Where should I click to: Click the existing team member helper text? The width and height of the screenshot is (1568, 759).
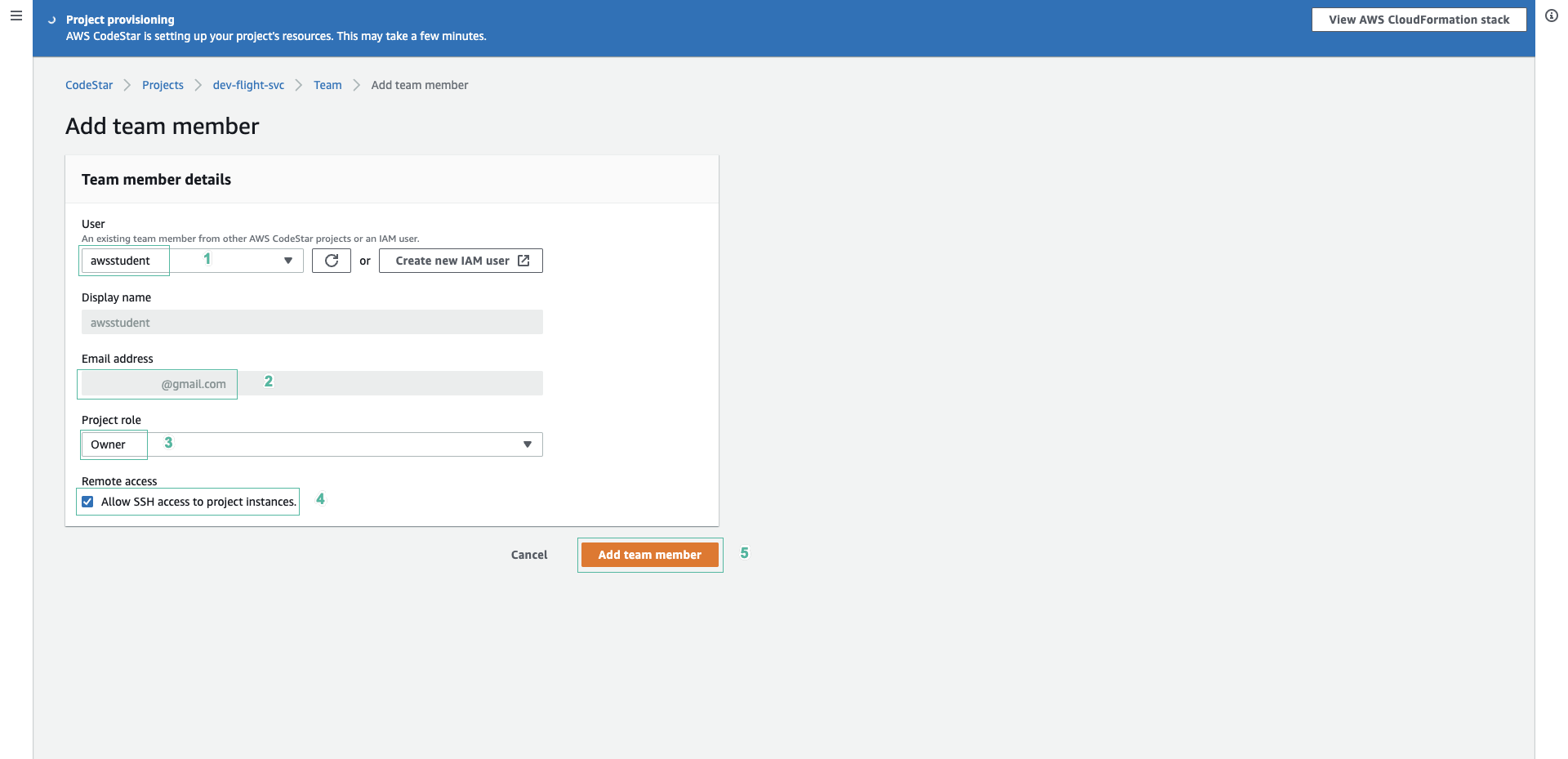(250, 239)
